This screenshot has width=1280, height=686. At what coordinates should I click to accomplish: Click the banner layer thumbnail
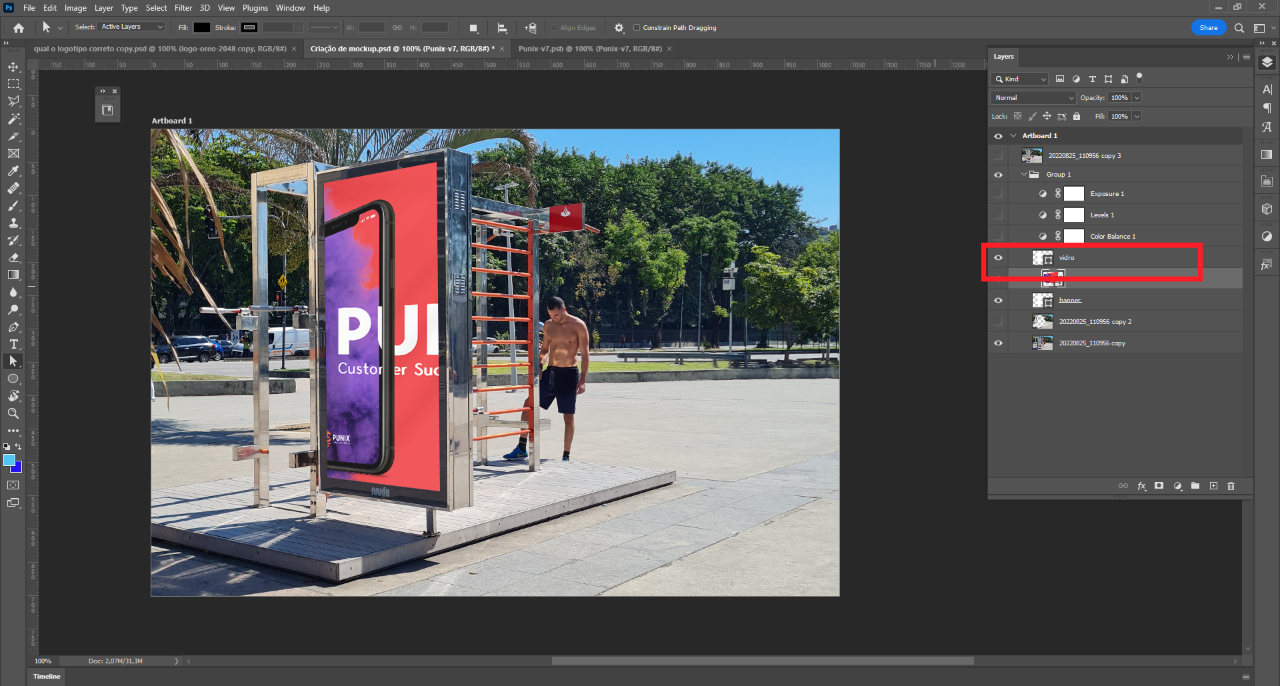pos(1043,300)
